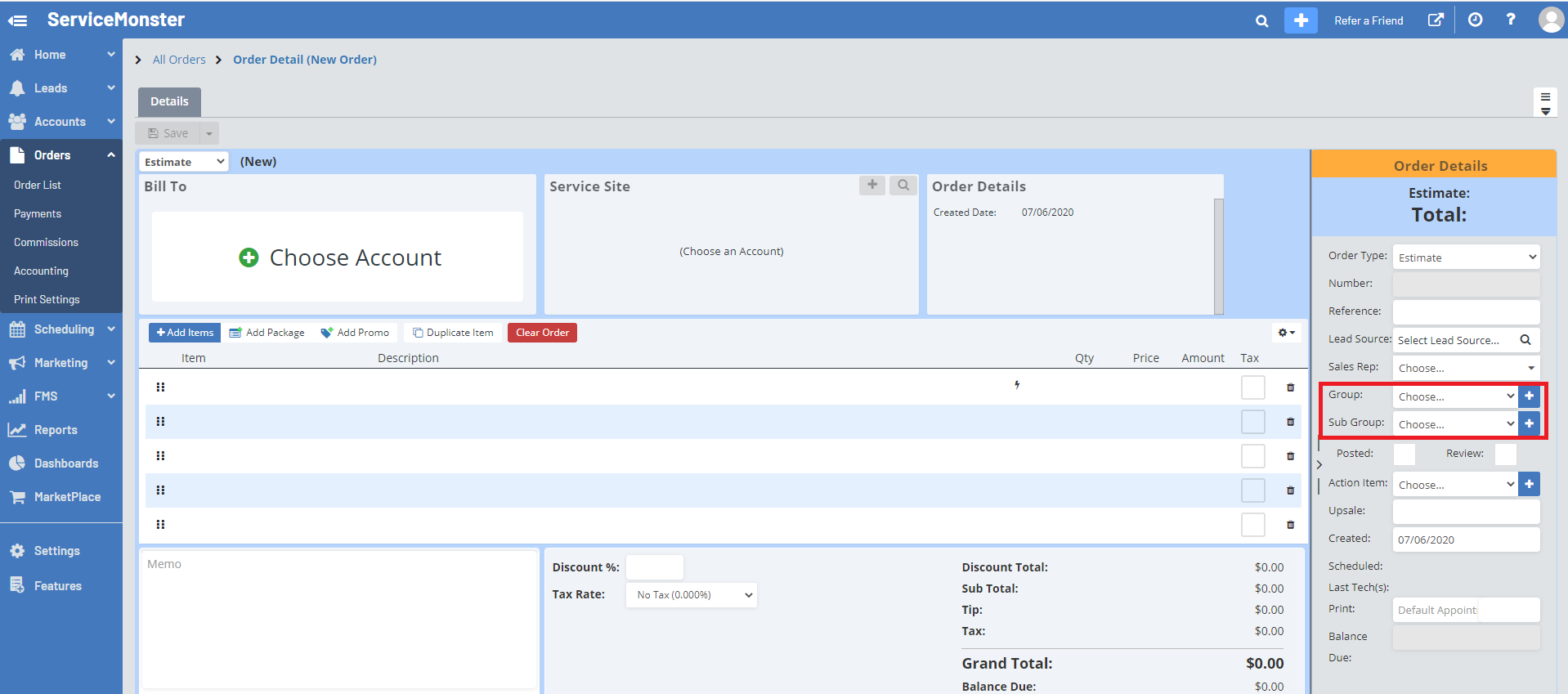Click the red Clear Order button
The height and width of the screenshot is (694, 1568).
coord(542,333)
